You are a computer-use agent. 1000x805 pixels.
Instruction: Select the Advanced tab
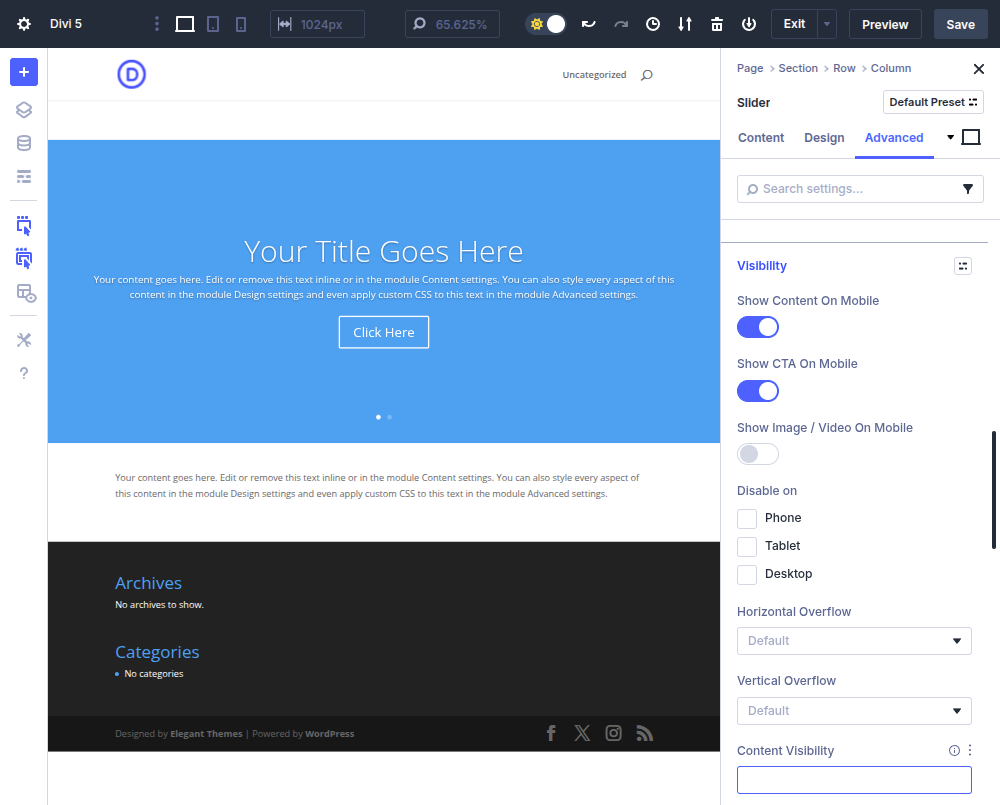pos(893,138)
